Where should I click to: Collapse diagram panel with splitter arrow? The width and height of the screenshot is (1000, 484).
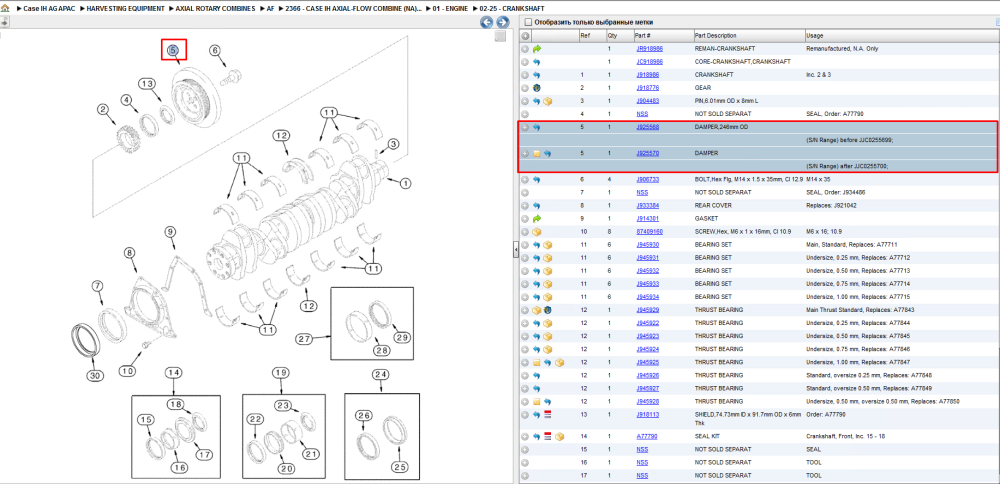tap(515, 251)
